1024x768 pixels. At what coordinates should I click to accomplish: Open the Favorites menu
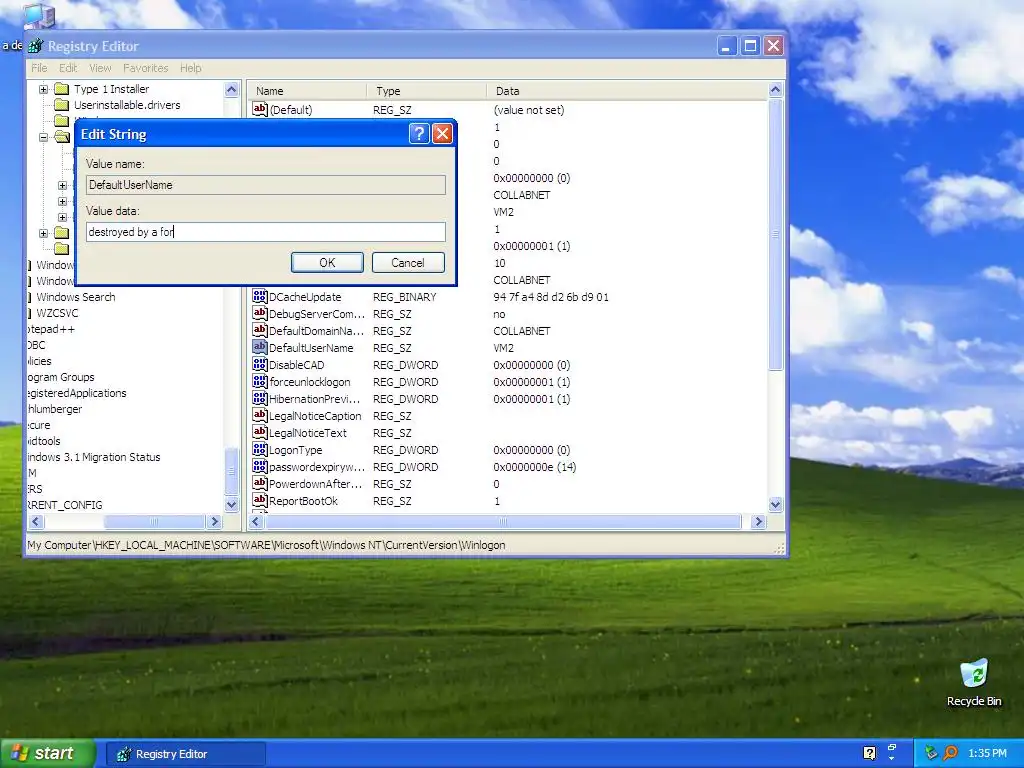146,68
